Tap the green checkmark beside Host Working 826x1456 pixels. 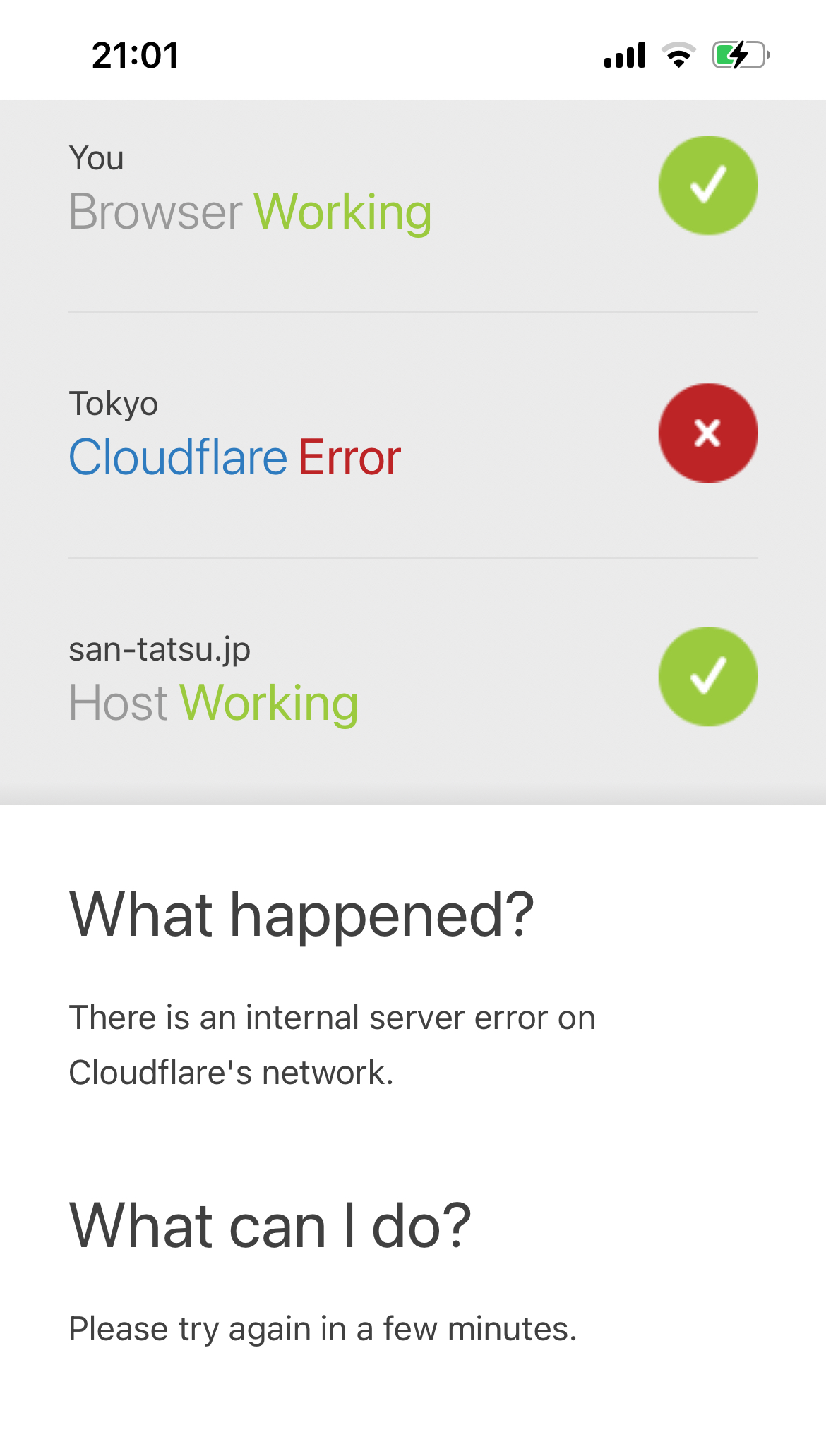click(x=708, y=676)
